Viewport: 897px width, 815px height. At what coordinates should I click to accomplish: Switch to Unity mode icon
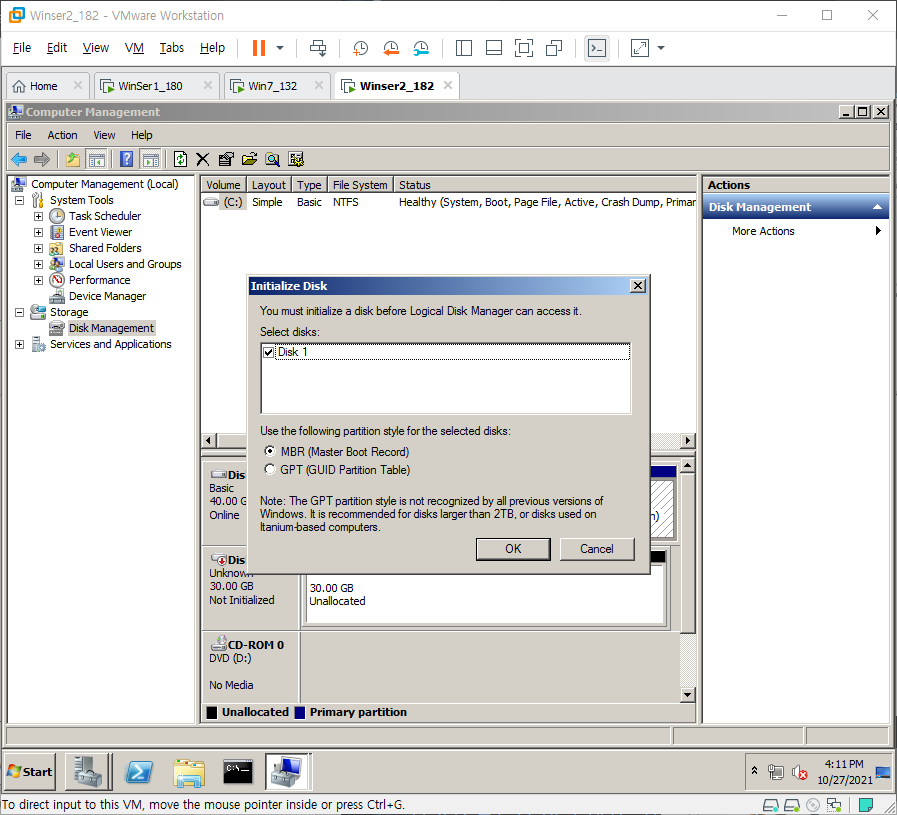(x=554, y=48)
